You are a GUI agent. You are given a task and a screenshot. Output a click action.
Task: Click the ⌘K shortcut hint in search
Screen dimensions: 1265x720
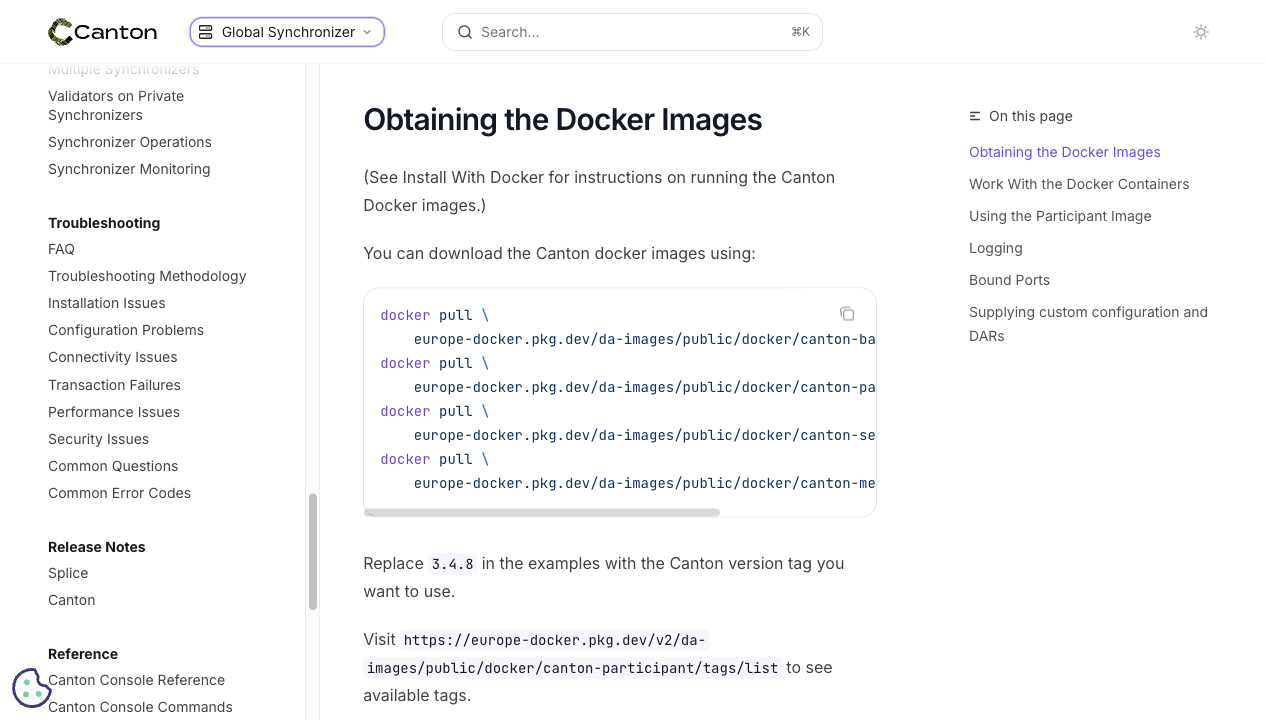(x=800, y=32)
